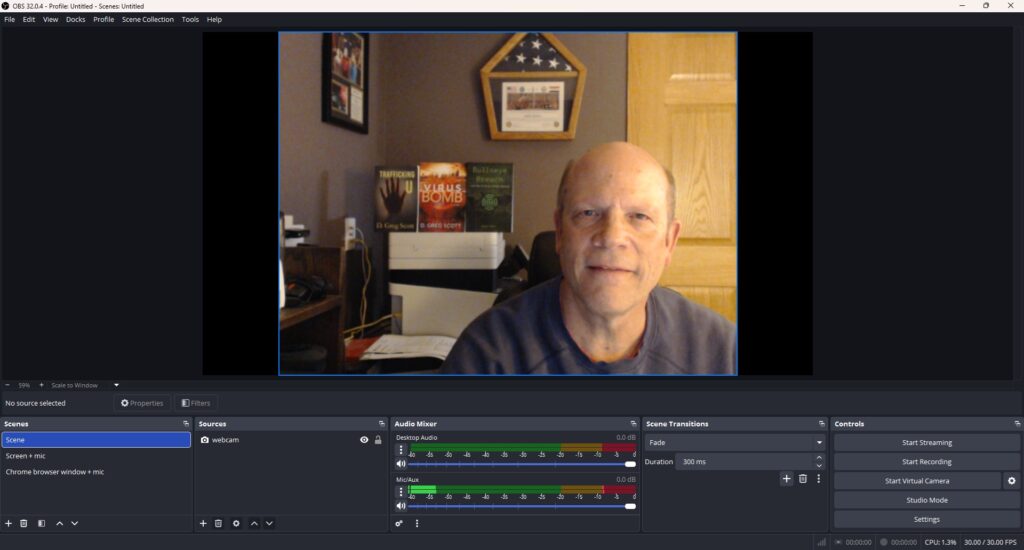The image size is (1024, 550).
Task: Select 'Screen + mic' scene
Action: (x=96, y=456)
